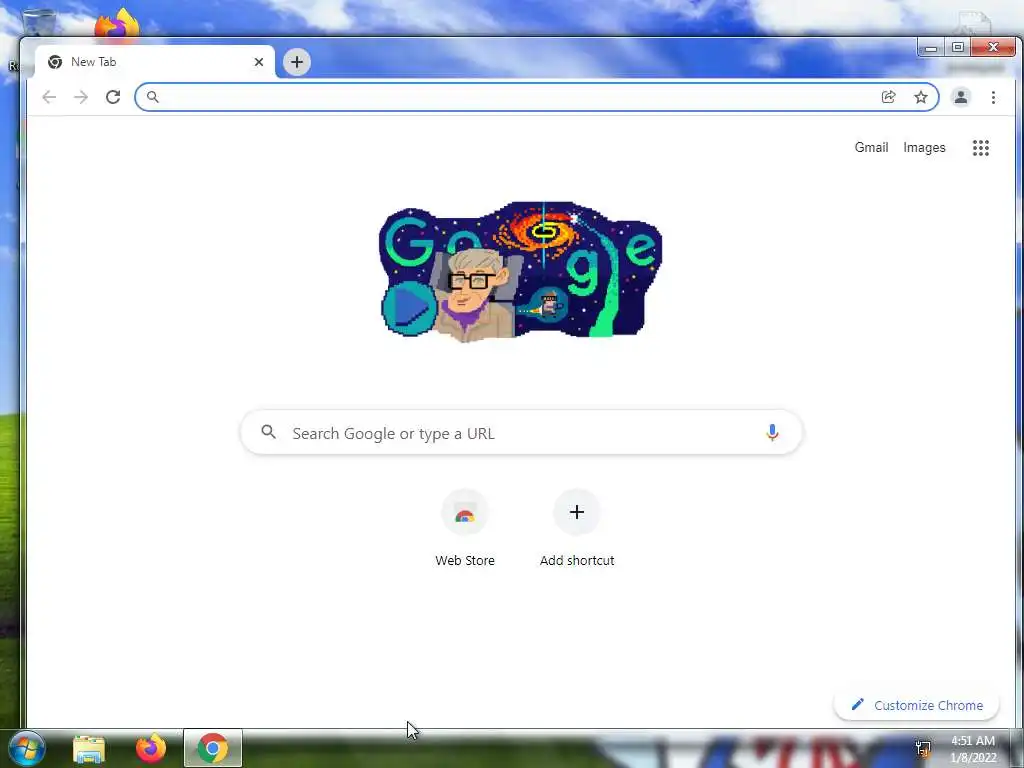Open Chrome three-dot menu
The height and width of the screenshot is (768, 1024).
993,97
